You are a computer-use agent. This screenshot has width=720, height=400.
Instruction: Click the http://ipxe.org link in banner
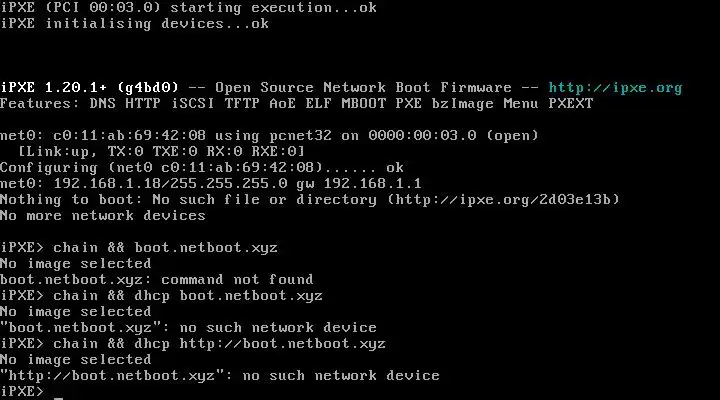point(615,87)
